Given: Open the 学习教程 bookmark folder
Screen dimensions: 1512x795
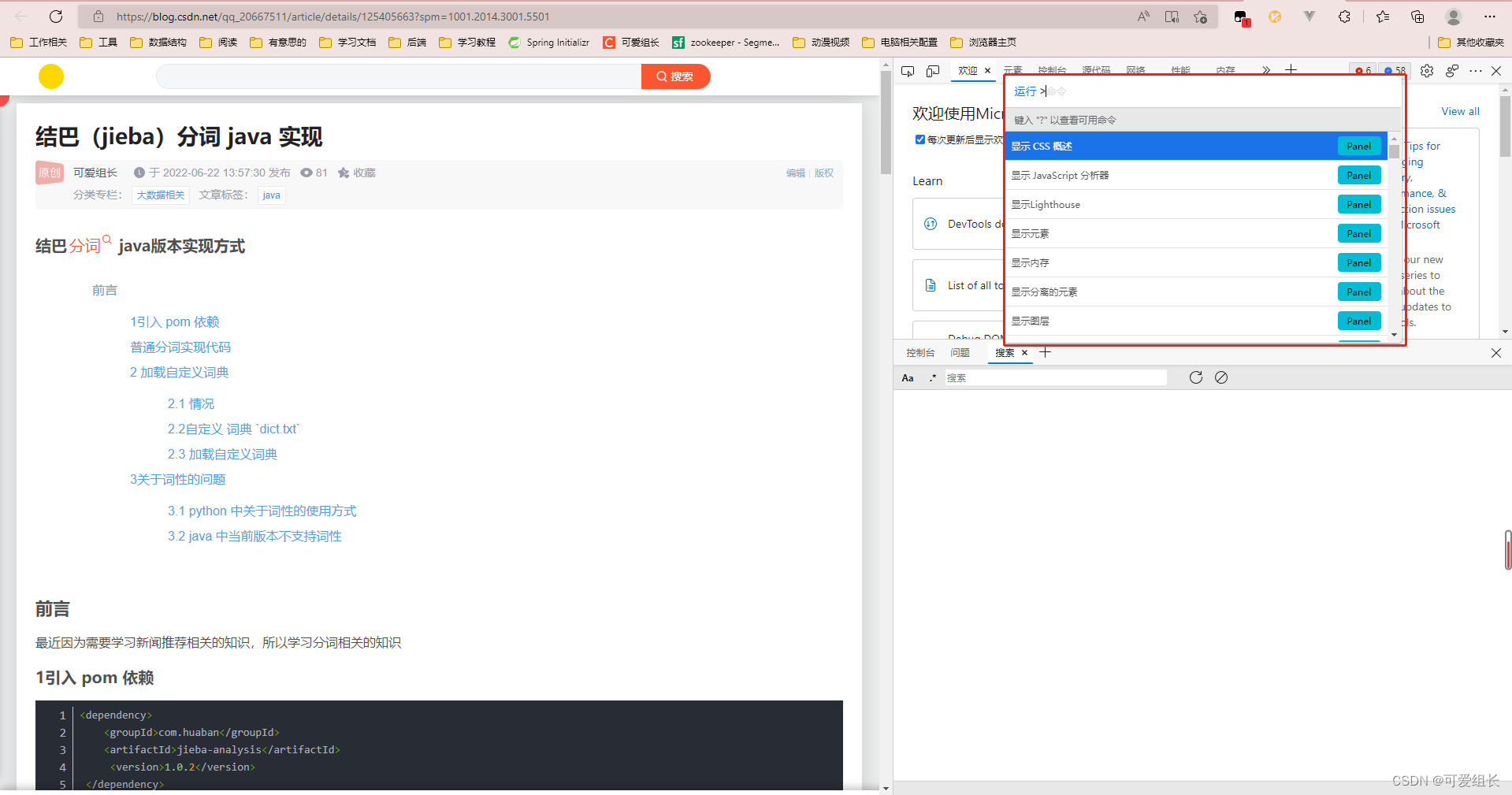Looking at the screenshot, I should (x=467, y=43).
